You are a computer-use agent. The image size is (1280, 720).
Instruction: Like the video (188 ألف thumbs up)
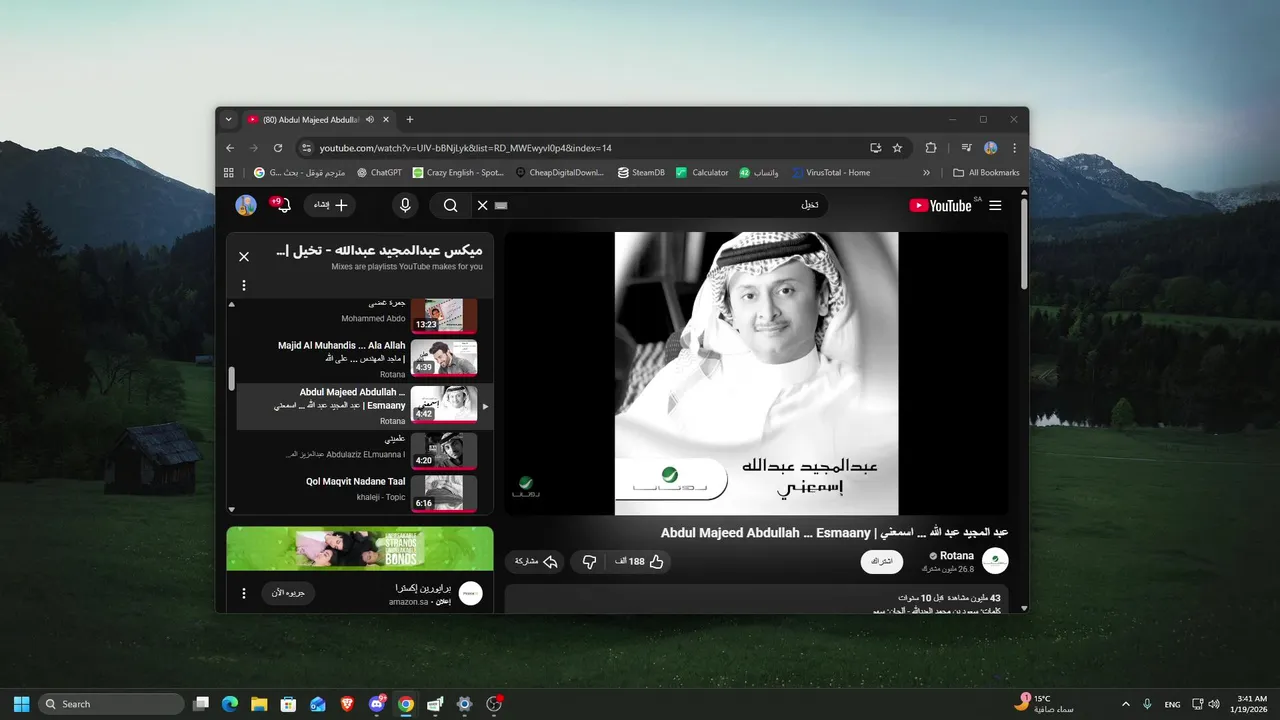640,562
